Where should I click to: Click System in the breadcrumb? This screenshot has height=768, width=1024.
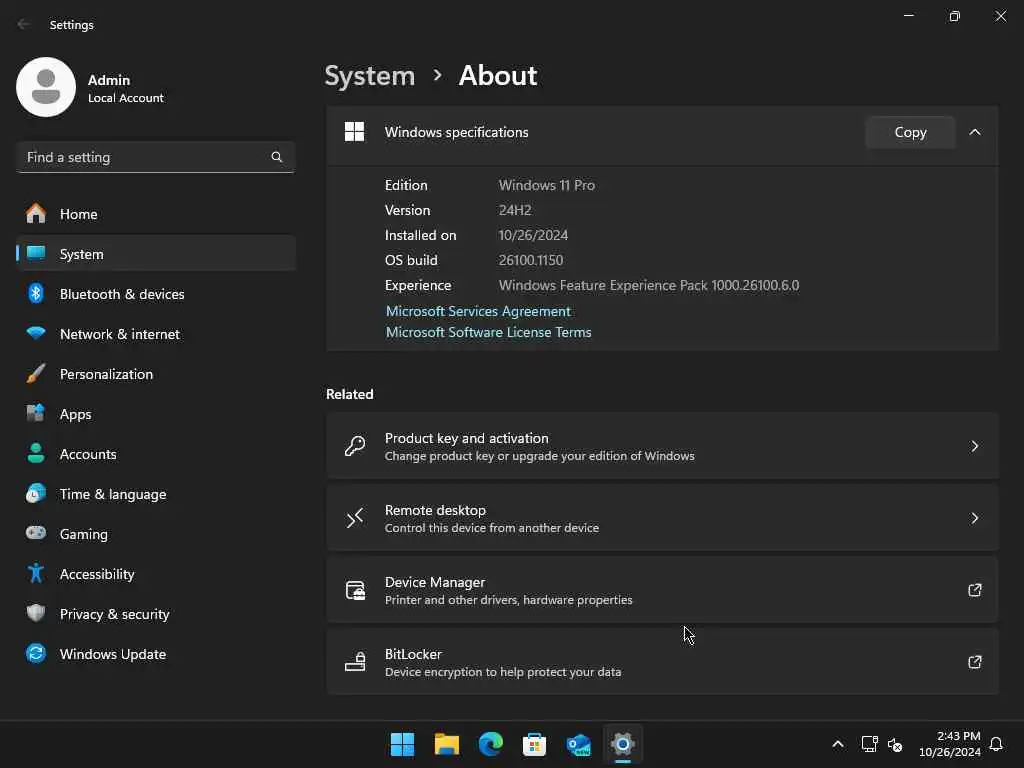(x=370, y=76)
